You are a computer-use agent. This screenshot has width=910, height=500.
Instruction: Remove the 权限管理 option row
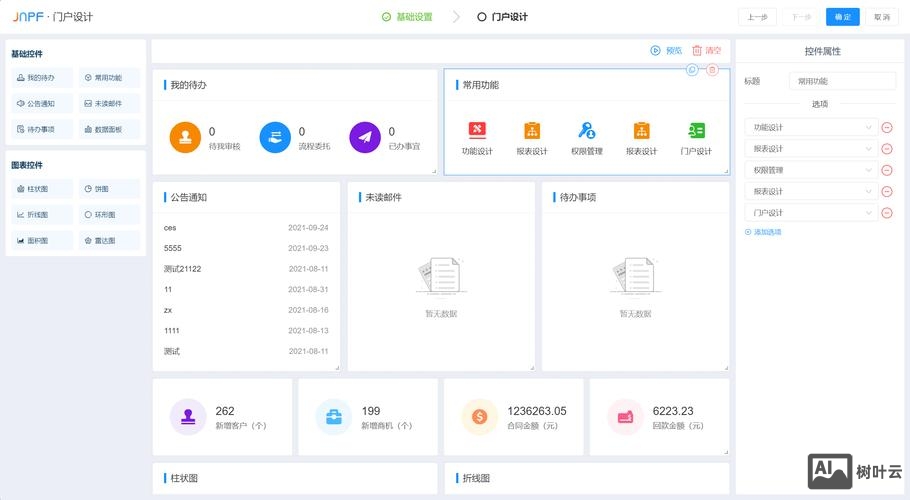coord(887,171)
